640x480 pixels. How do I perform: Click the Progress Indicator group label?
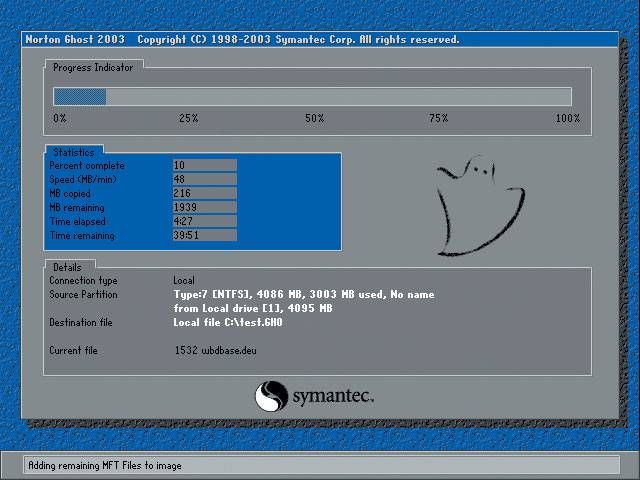click(x=94, y=67)
